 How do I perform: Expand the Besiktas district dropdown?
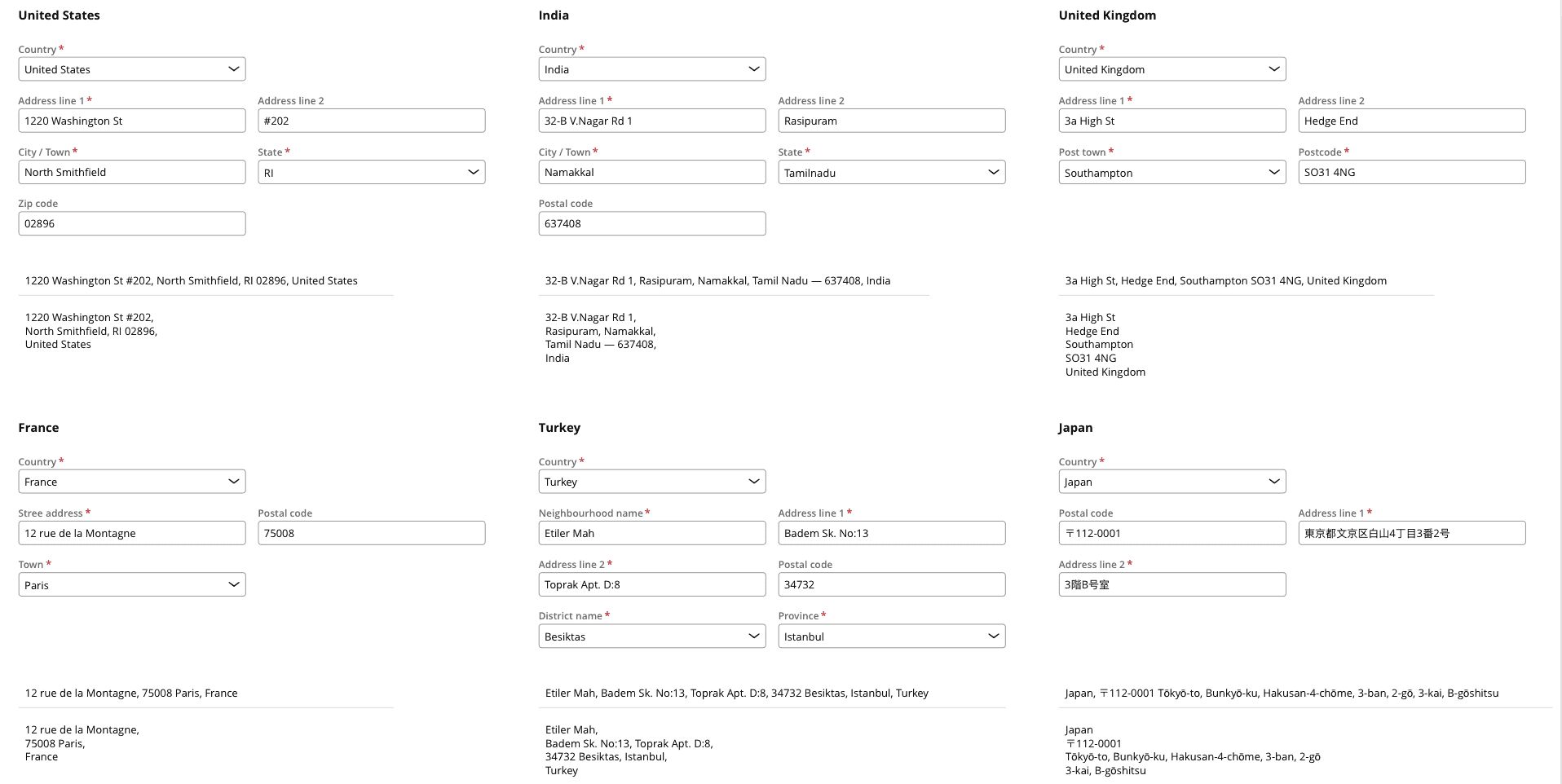(x=652, y=636)
